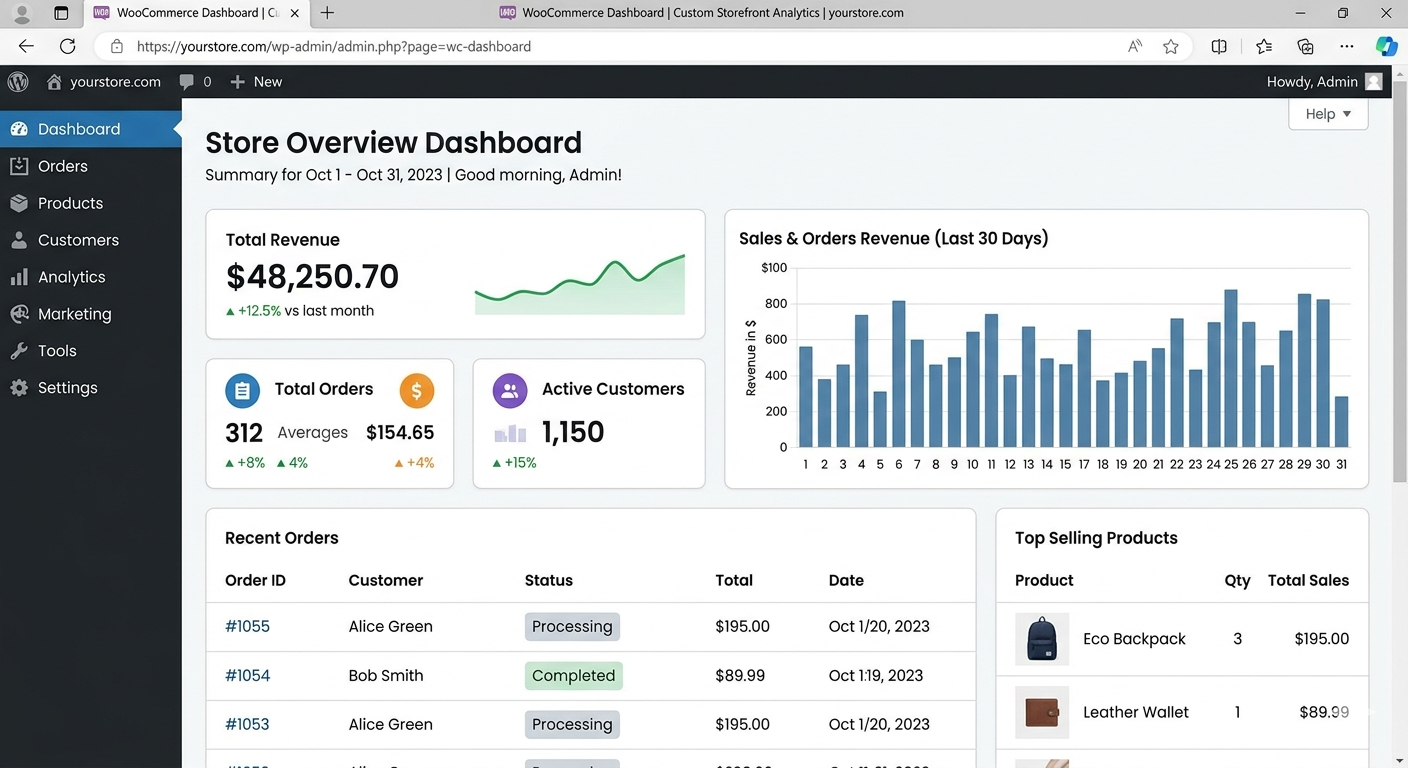Refresh the page with reload icon
The height and width of the screenshot is (768, 1408).
(67, 46)
